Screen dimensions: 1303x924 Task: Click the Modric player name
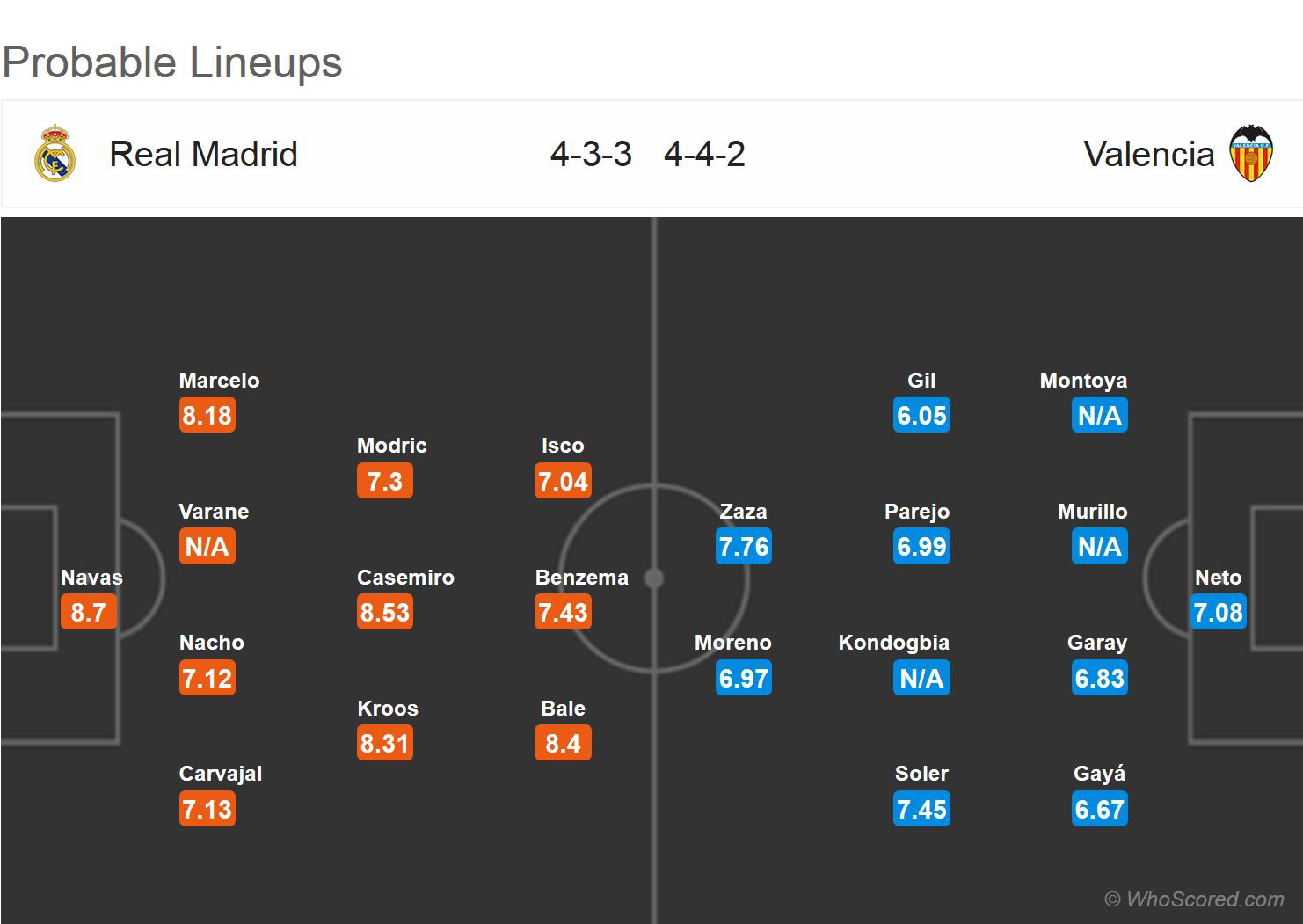pos(391,446)
